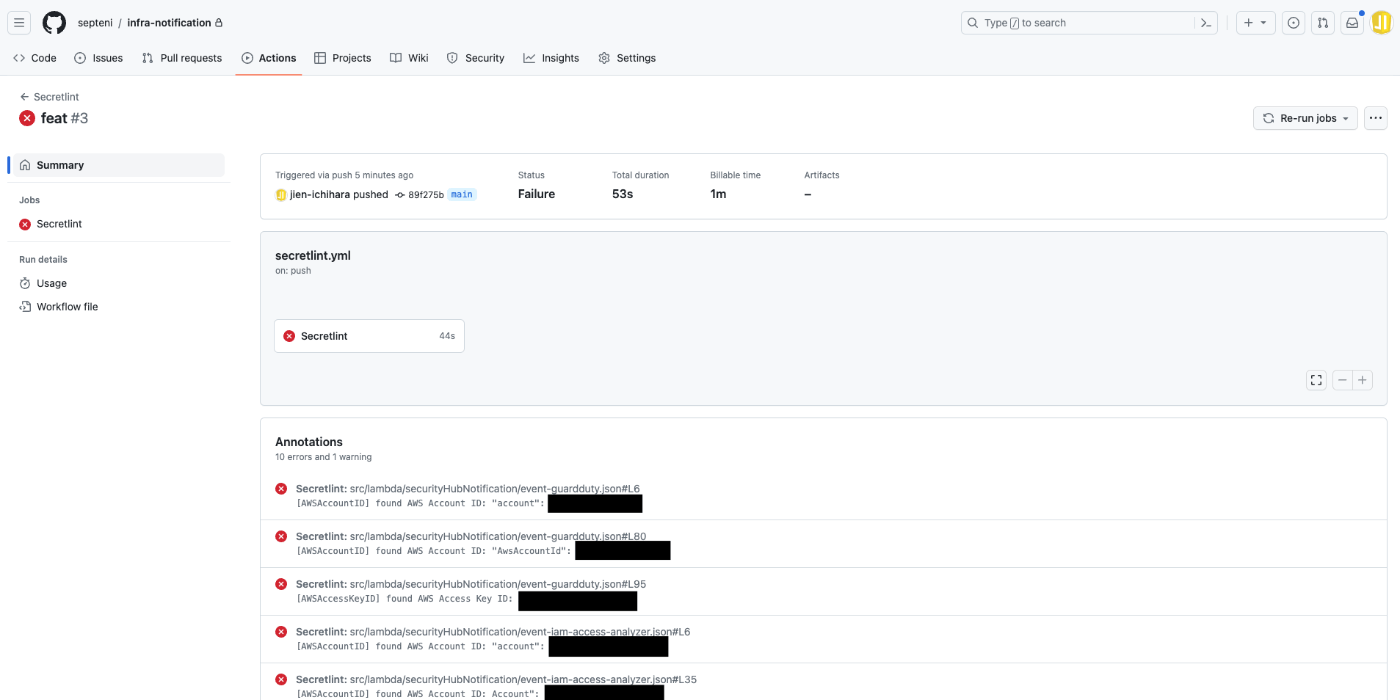Switch to the Projects tab

[x=342, y=58]
